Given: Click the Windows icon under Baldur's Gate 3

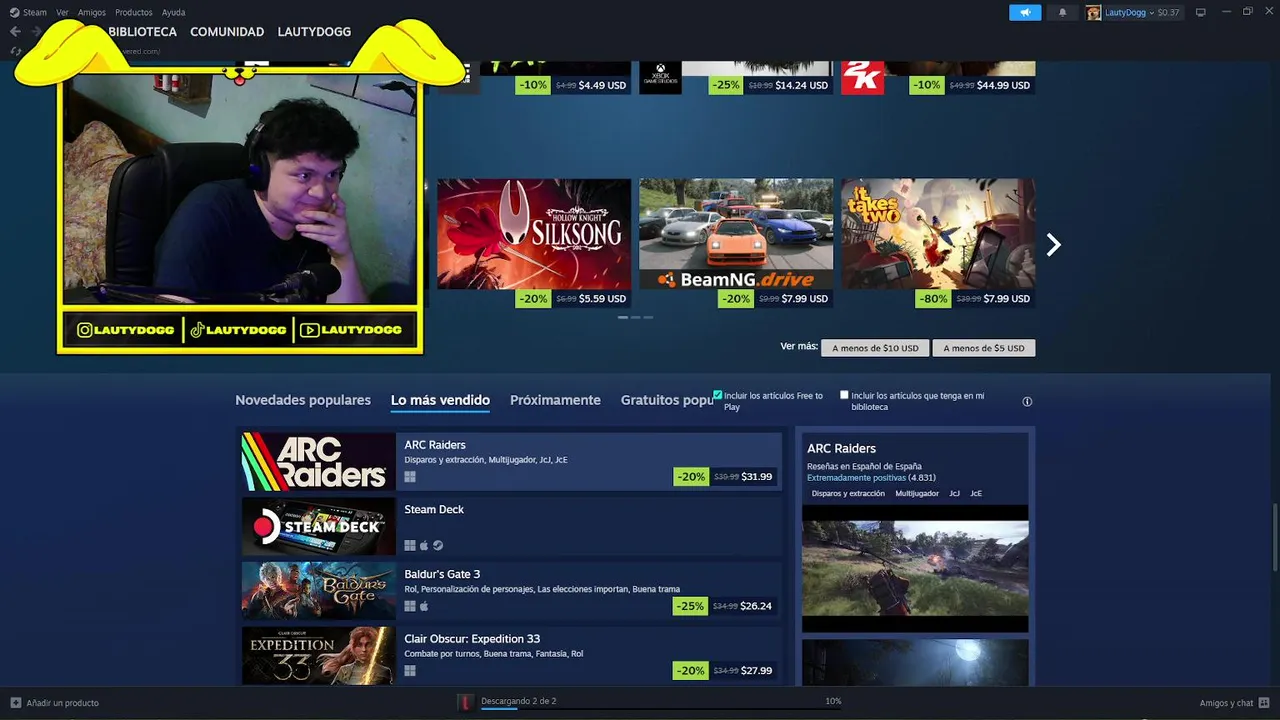Looking at the screenshot, I should (x=410, y=606).
